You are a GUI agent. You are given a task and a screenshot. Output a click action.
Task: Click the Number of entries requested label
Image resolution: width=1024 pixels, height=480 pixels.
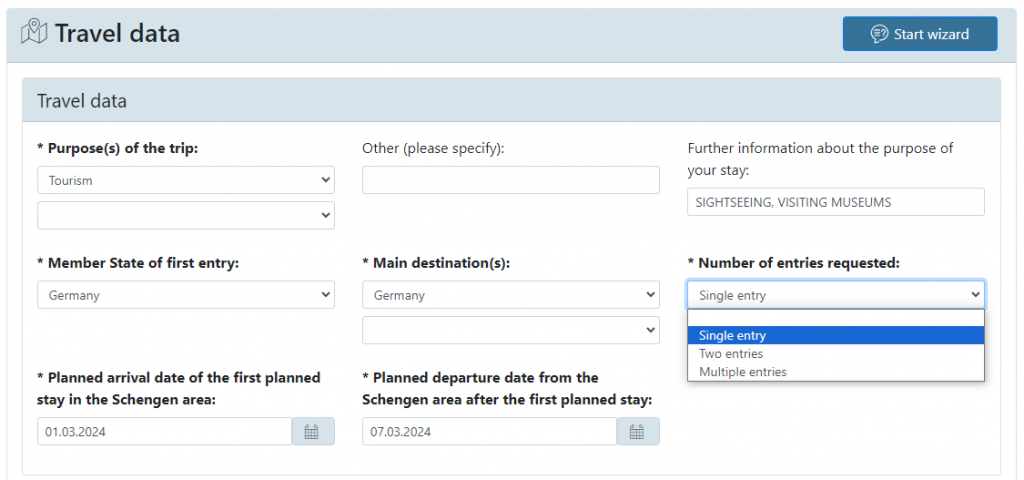tap(793, 263)
